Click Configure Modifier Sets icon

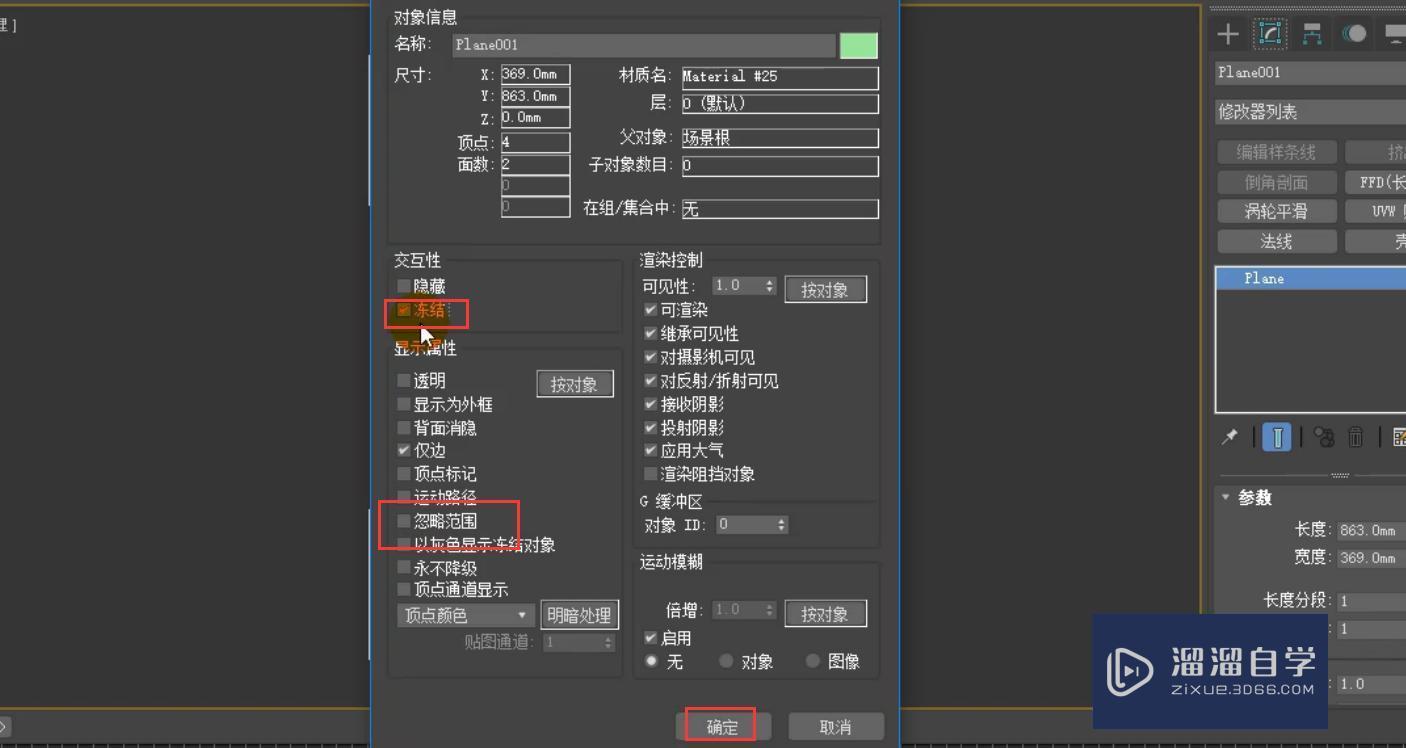tap(1399, 437)
